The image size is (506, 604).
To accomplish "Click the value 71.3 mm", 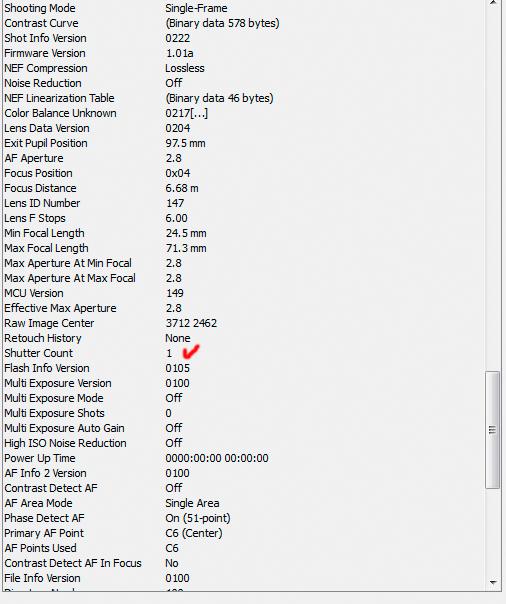I will [186, 248].
